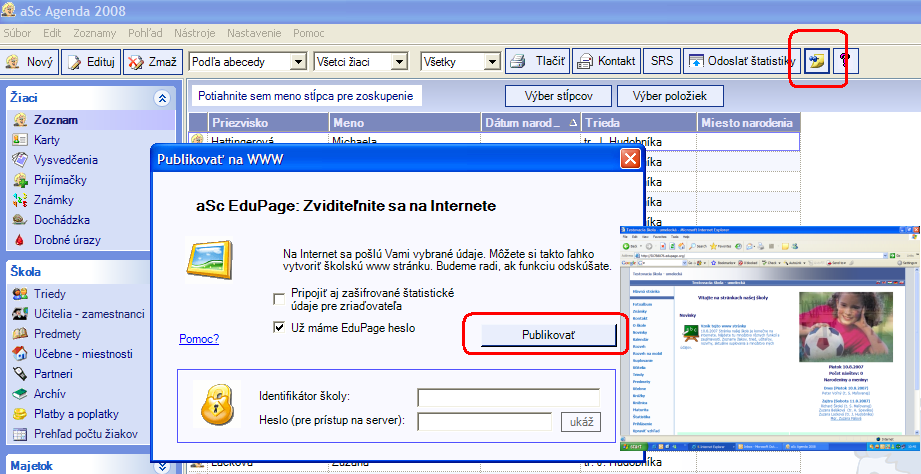Open the Všetci žiaci filter dropdown
Viewport: 921px width, 474px height.
(399, 62)
